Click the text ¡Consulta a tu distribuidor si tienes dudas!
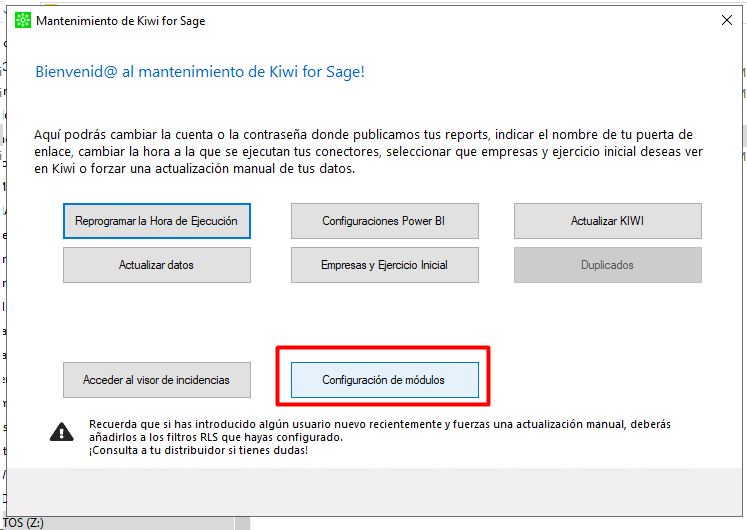The height and width of the screenshot is (530, 747). (198, 450)
